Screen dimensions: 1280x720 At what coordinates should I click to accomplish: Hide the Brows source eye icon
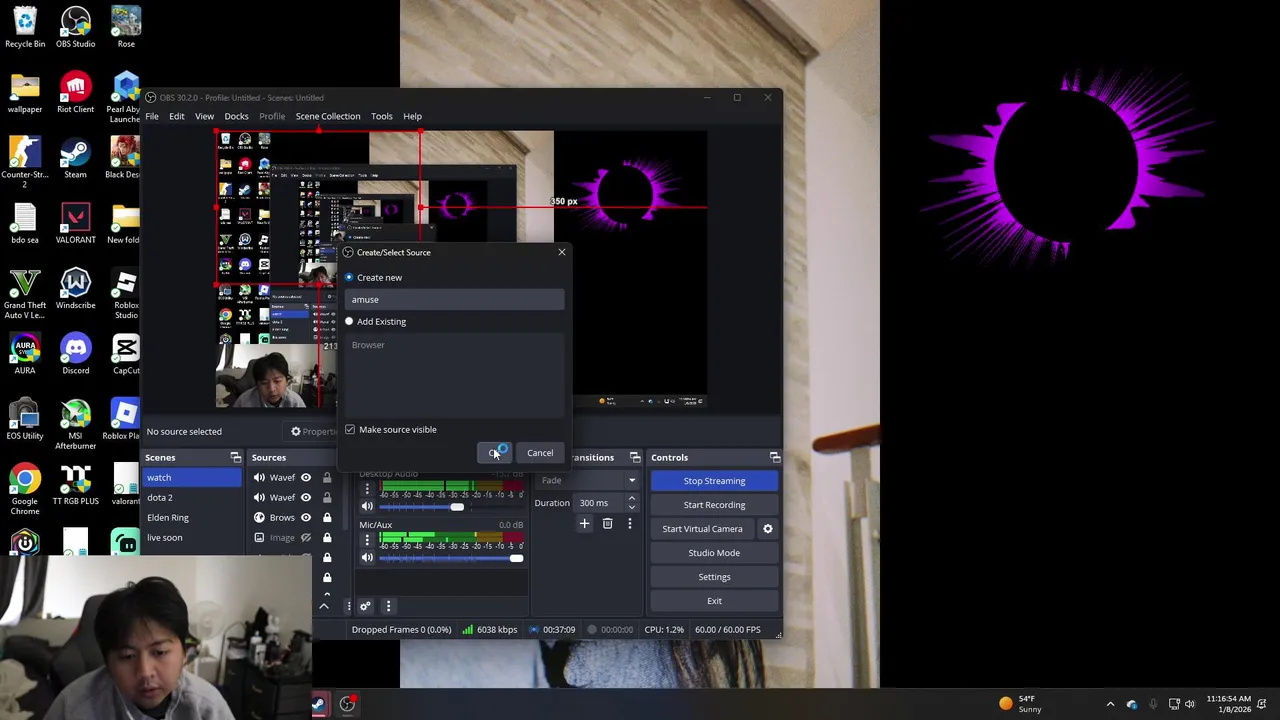tap(306, 517)
